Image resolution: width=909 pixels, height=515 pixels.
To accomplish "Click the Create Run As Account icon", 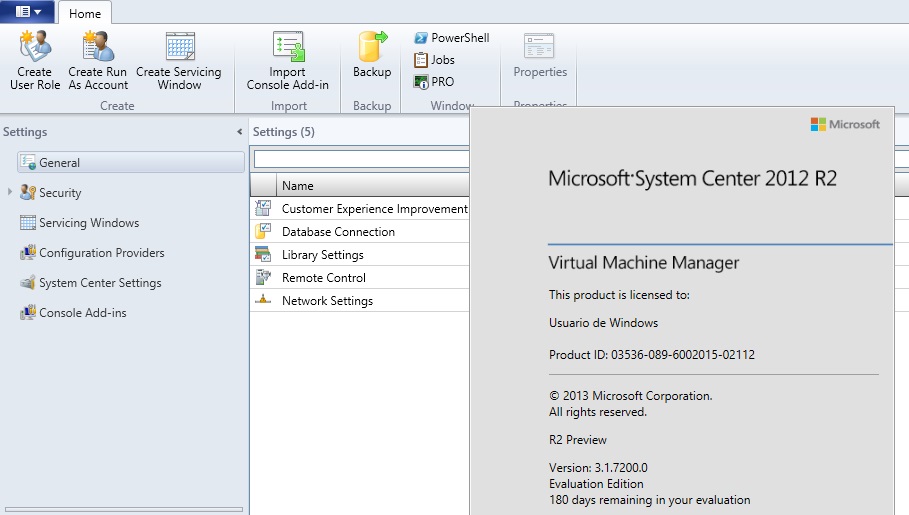I will [x=98, y=47].
